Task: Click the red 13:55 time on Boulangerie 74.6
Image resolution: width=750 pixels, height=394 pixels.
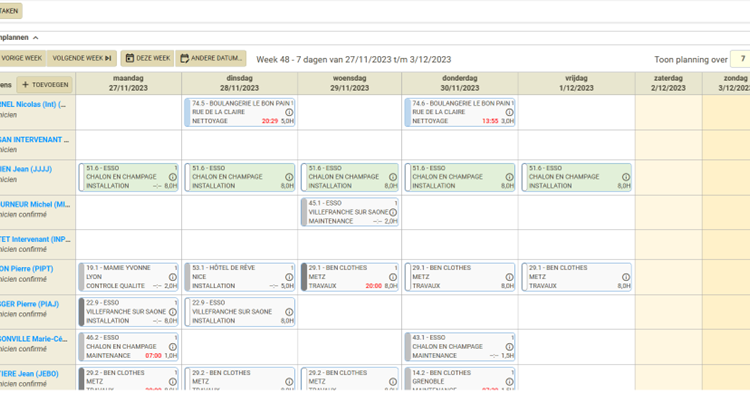Action: tap(490, 121)
